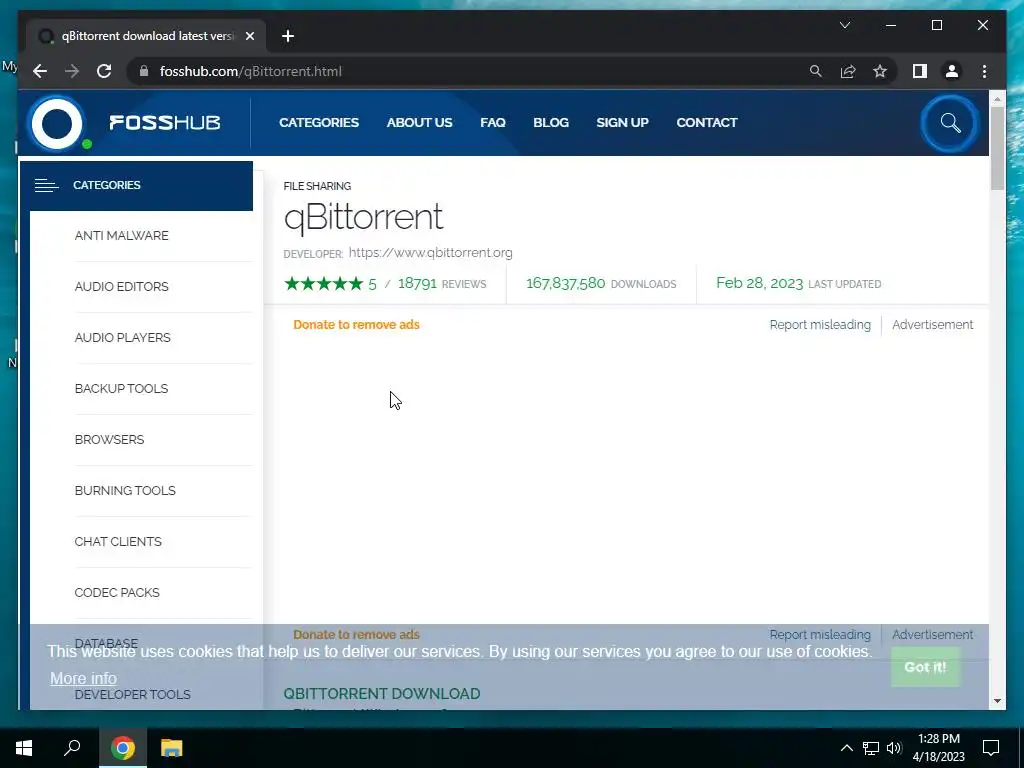The image size is (1024, 768).
Task: Open volume tray icon
Action: 894,748
